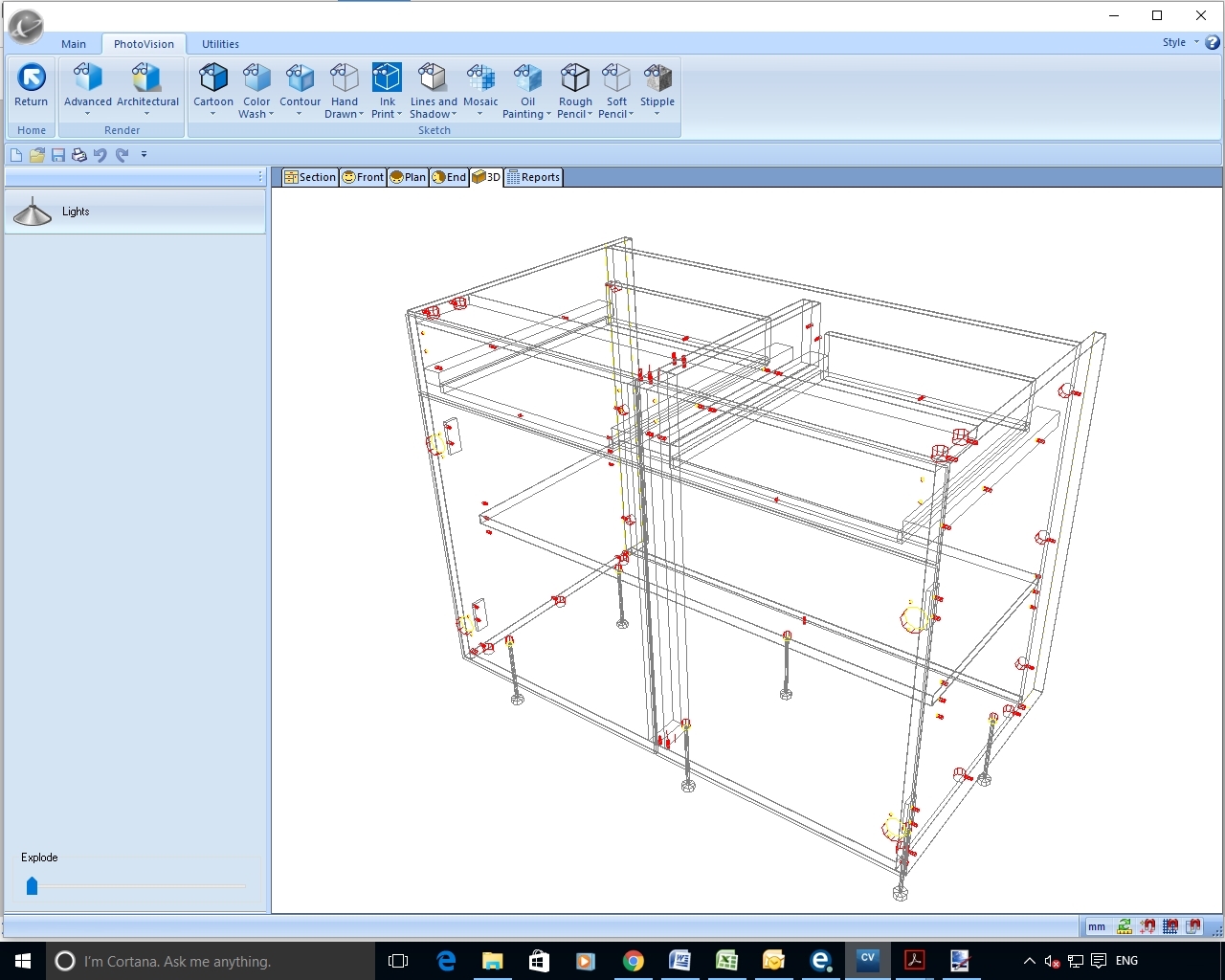
Task: Open the End view tab
Action: point(449,177)
